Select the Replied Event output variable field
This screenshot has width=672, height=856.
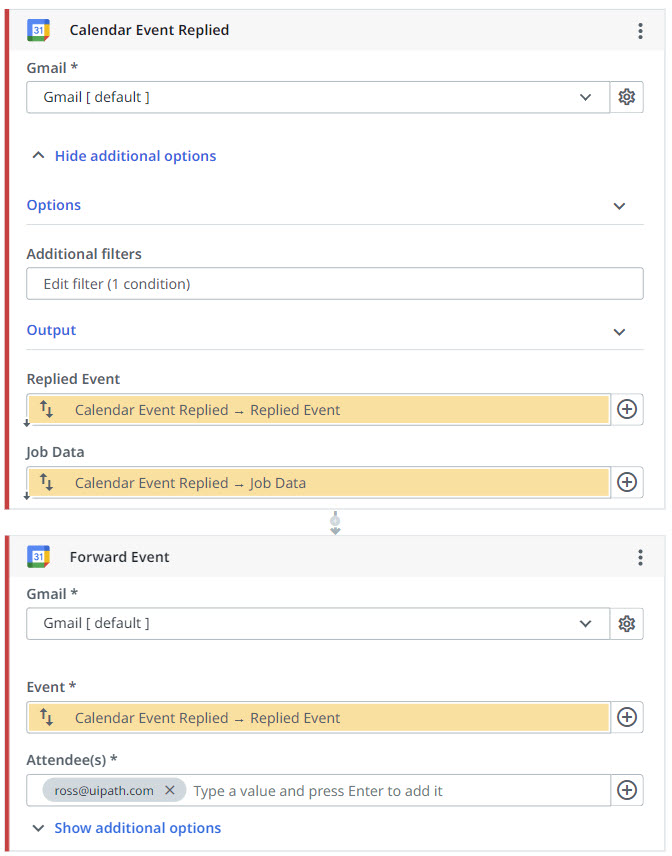(x=320, y=409)
